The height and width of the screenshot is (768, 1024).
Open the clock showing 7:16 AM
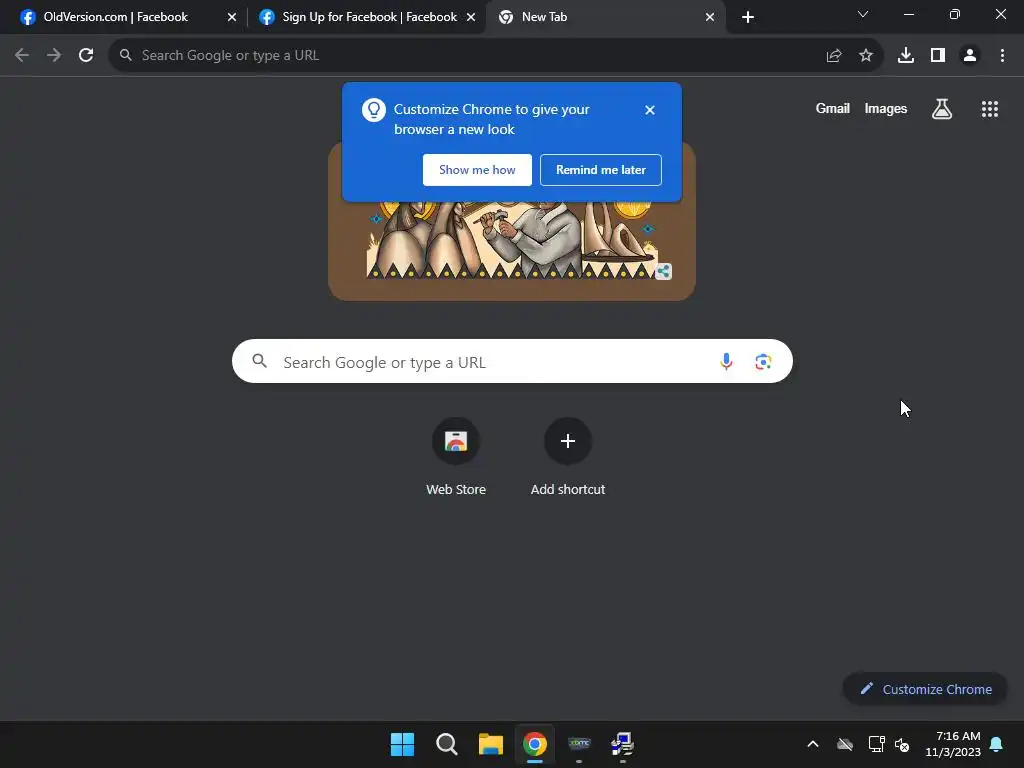[x=953, y=744]
